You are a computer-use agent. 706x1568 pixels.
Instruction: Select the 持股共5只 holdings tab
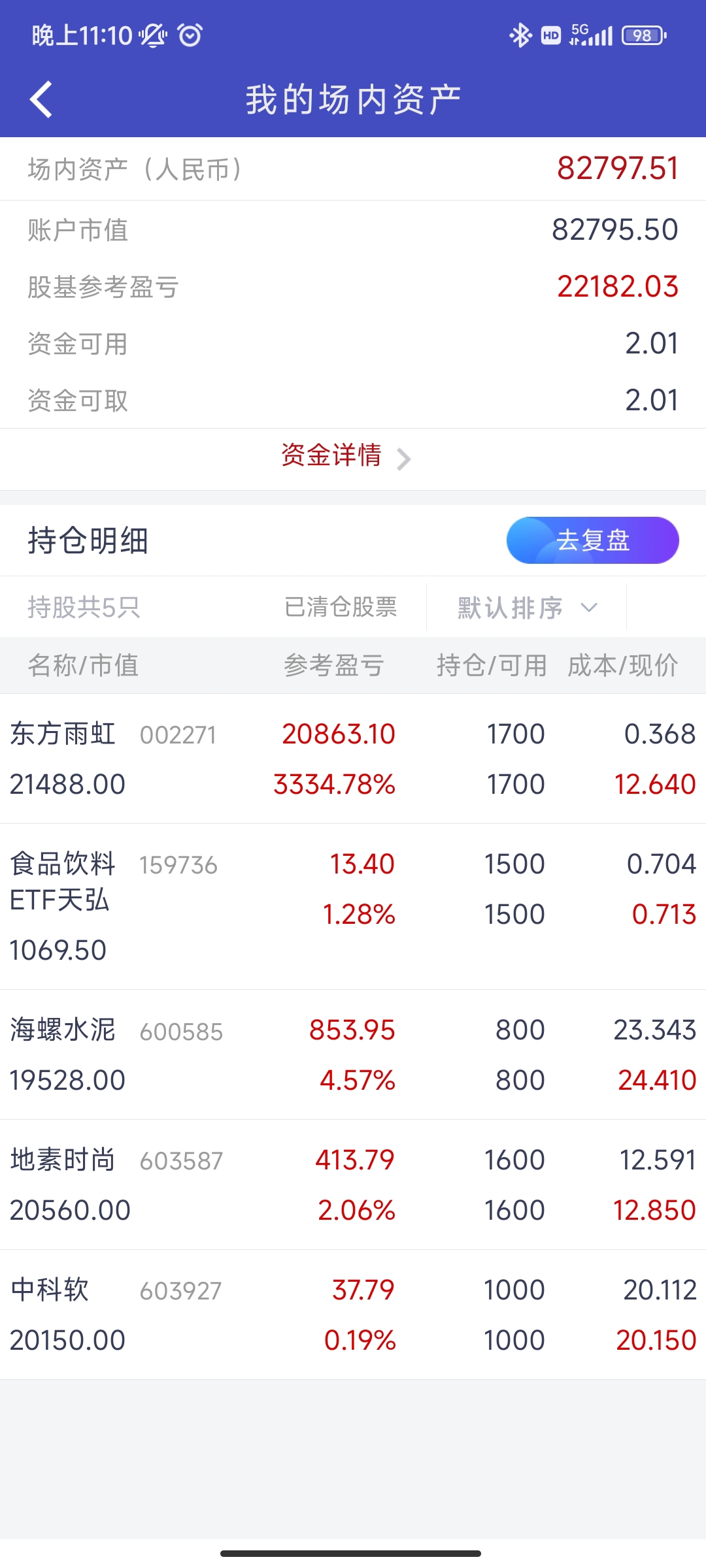84,608
